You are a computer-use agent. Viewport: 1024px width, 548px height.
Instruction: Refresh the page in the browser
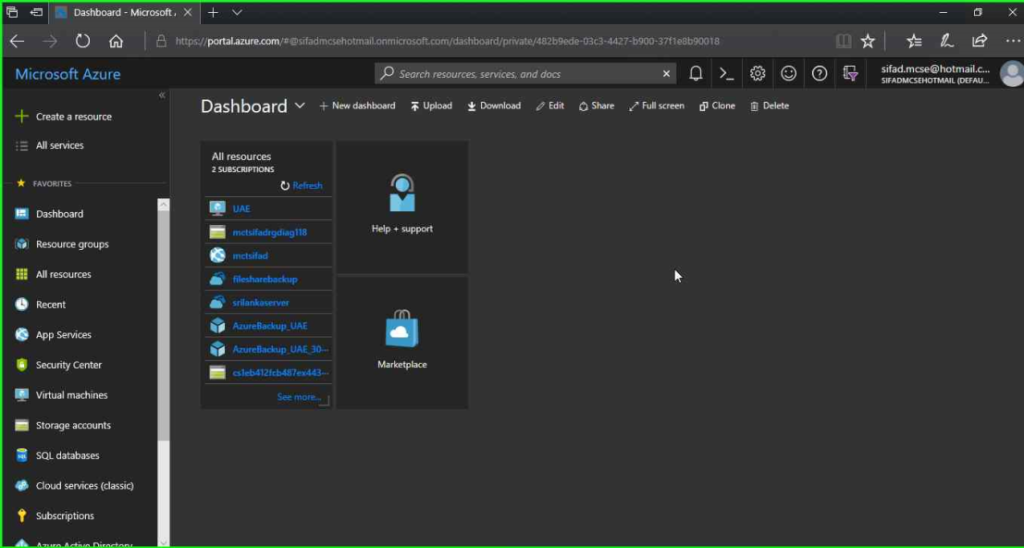82,41
